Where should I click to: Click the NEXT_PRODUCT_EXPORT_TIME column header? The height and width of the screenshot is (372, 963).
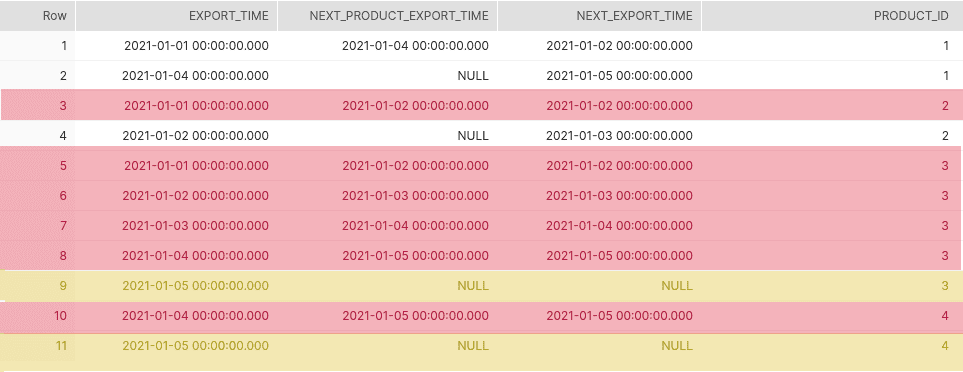pyautogui.click(x=388, y=16)
